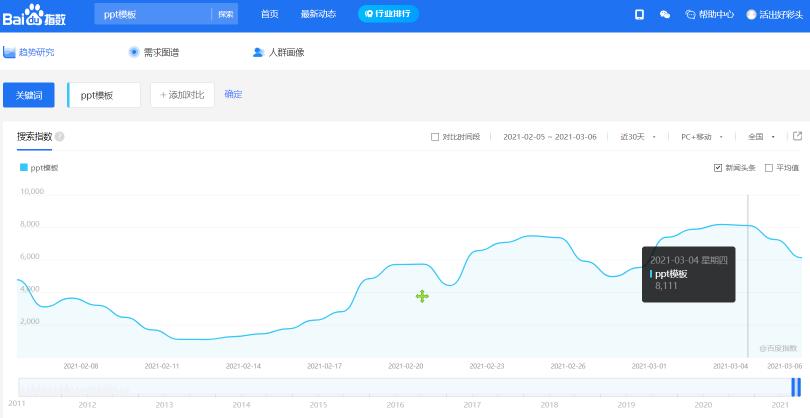The height and width of the screenshot is (418, 810).
Task: Click the 2021-02-08 x-axis date label
Action: tap(81, 366)
